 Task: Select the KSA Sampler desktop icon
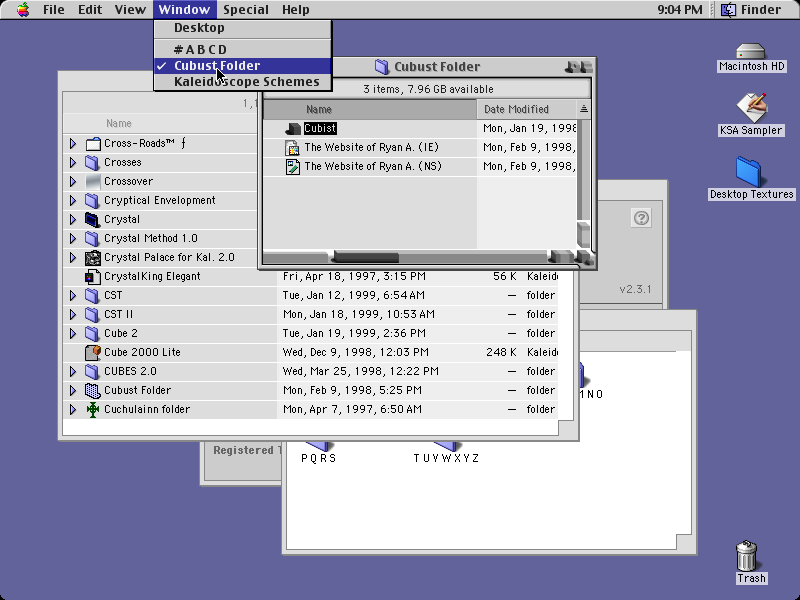tap(752, 107)
